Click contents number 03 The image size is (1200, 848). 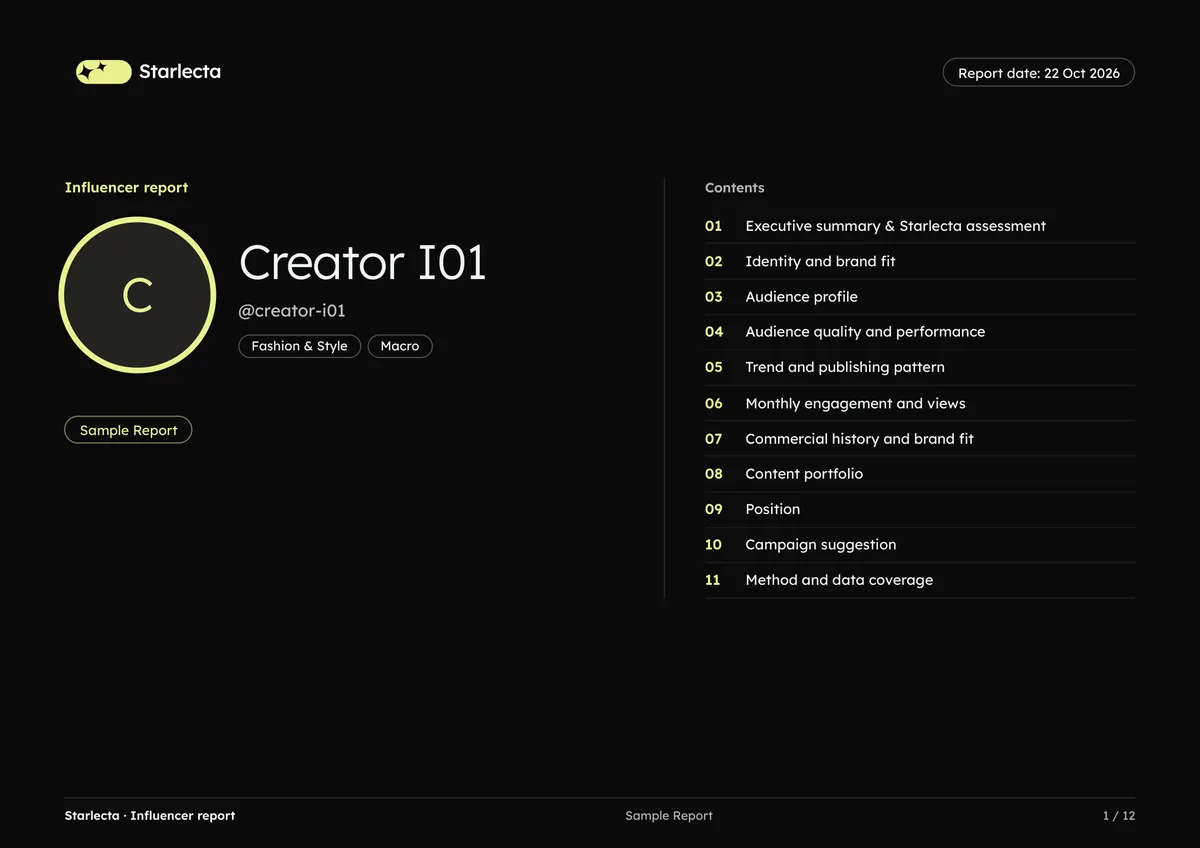pyautogui.click(x=713, y=297)
